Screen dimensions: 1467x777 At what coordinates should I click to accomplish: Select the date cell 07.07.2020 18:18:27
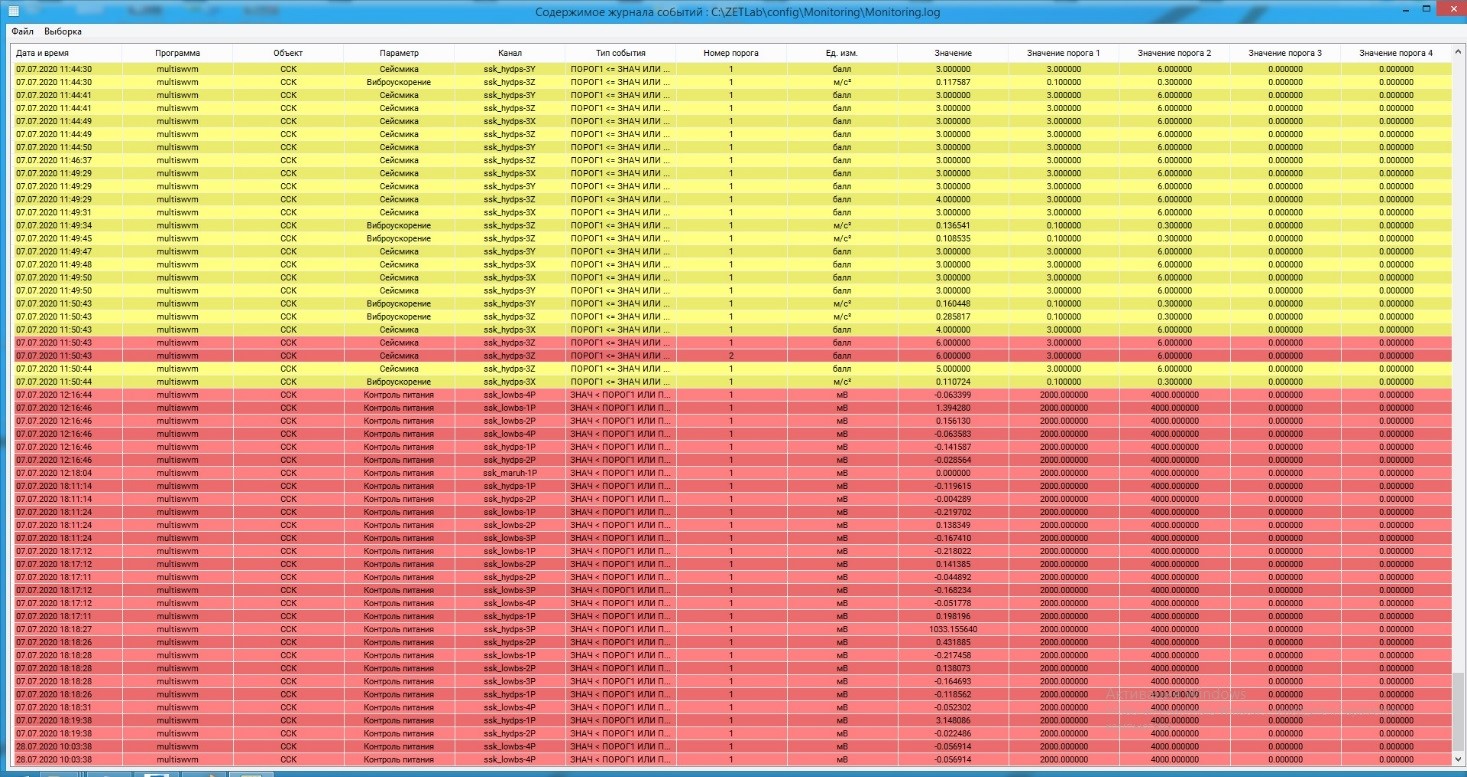[x=66, y=628]
